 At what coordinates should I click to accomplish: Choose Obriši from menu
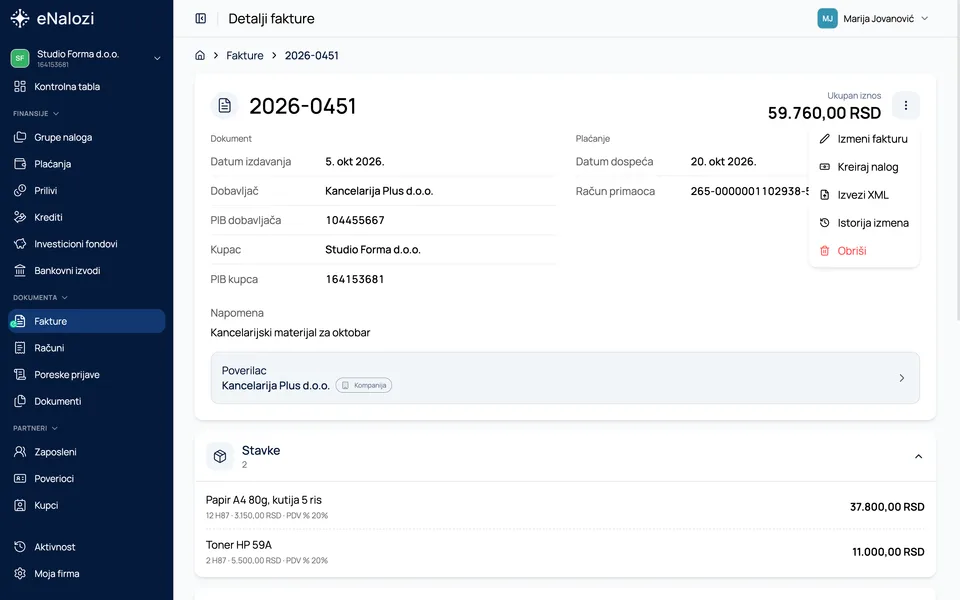(x=864, y=251)
